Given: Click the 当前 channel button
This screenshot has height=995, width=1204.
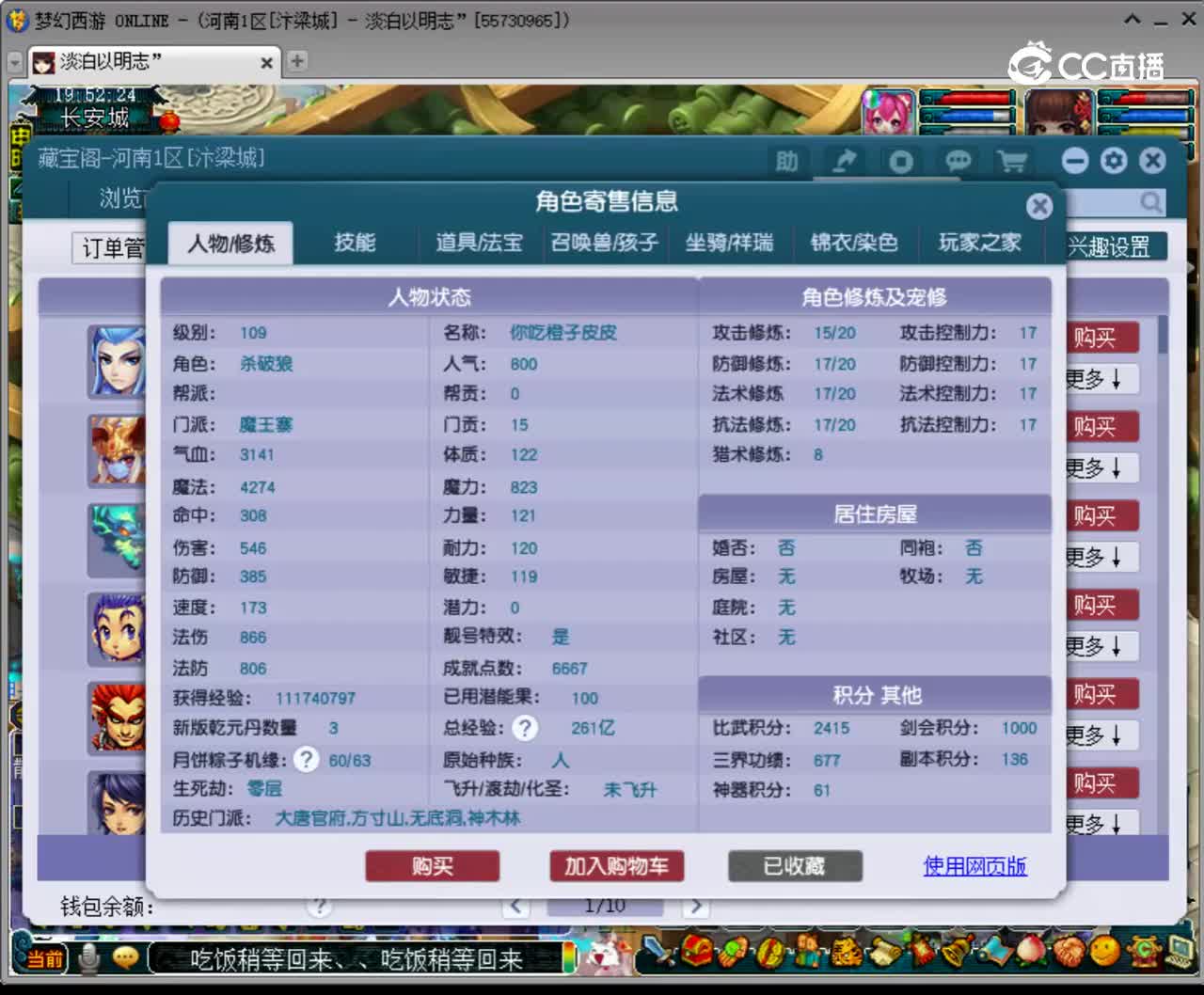Looking at the screenshot, I should tap(44, 959).
